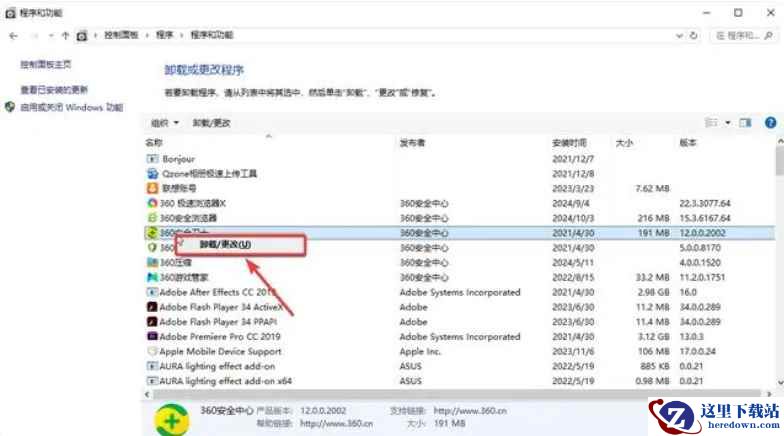Click 控制面板 in breadcrumb path
784x436 pixels.
pyautogui.click(x=121, y=34)
